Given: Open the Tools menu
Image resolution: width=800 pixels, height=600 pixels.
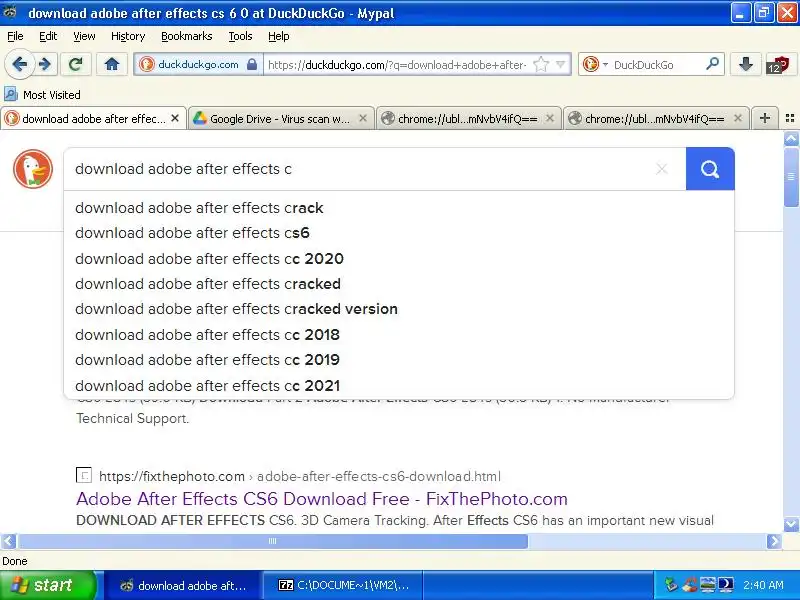Looking at the screenshot, I should pyautogui.click(x=240, y=36).
